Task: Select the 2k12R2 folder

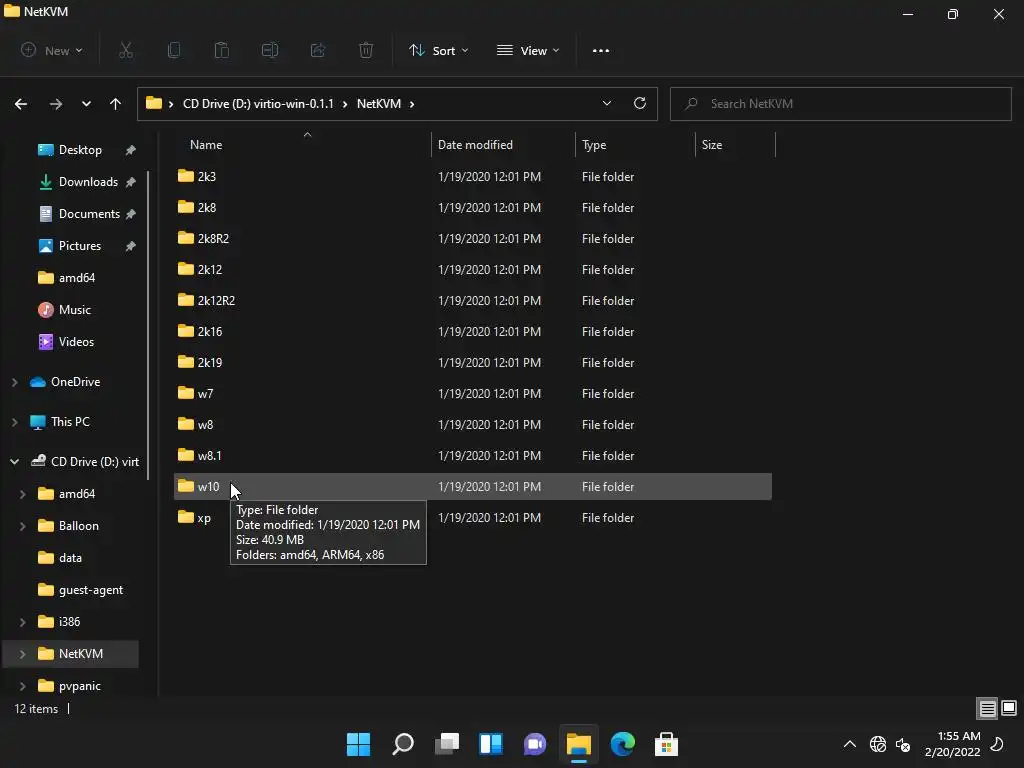Action: click(x=473, y=300)
